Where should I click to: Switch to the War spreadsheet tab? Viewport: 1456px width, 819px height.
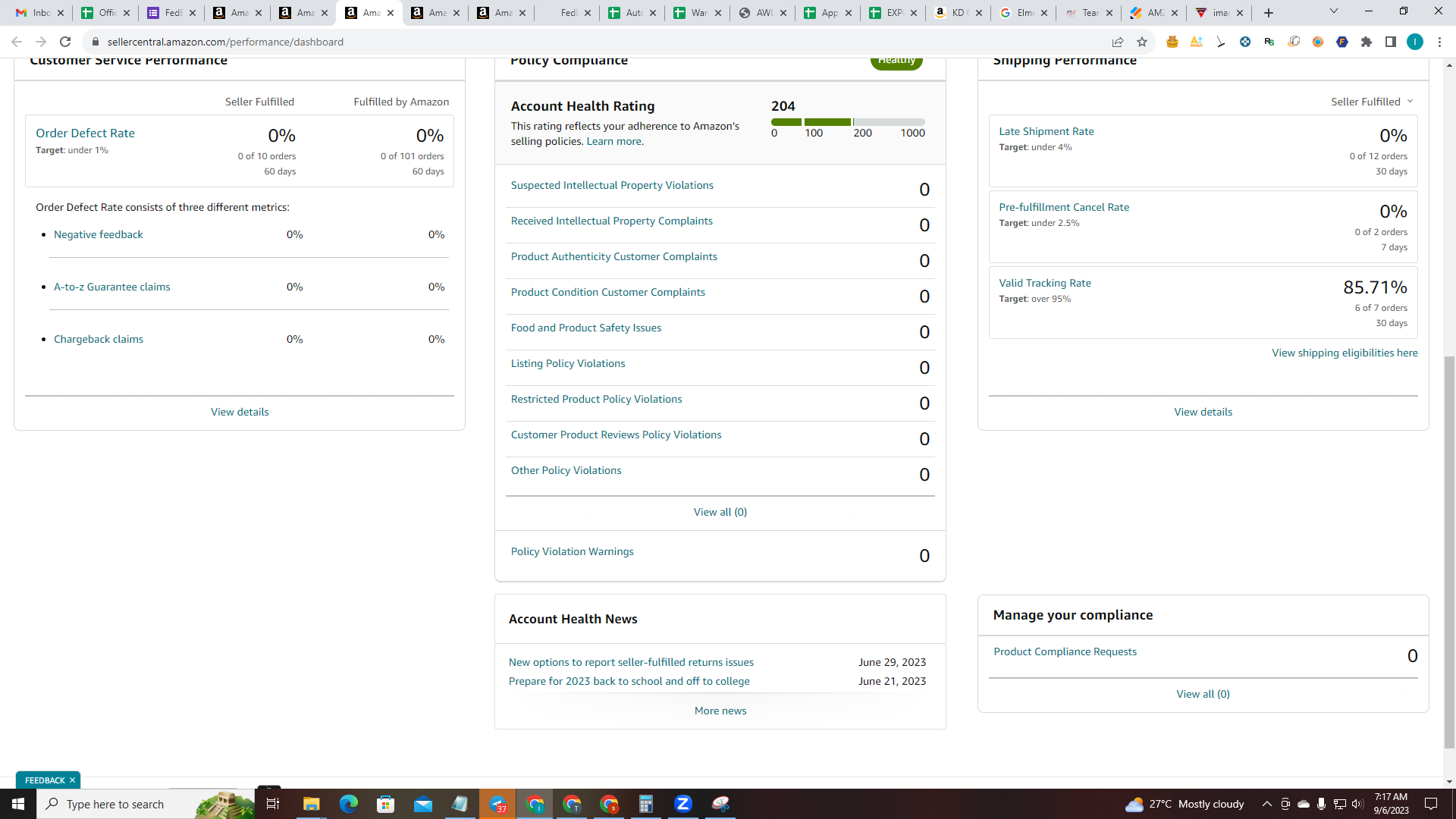pos(698,13)
